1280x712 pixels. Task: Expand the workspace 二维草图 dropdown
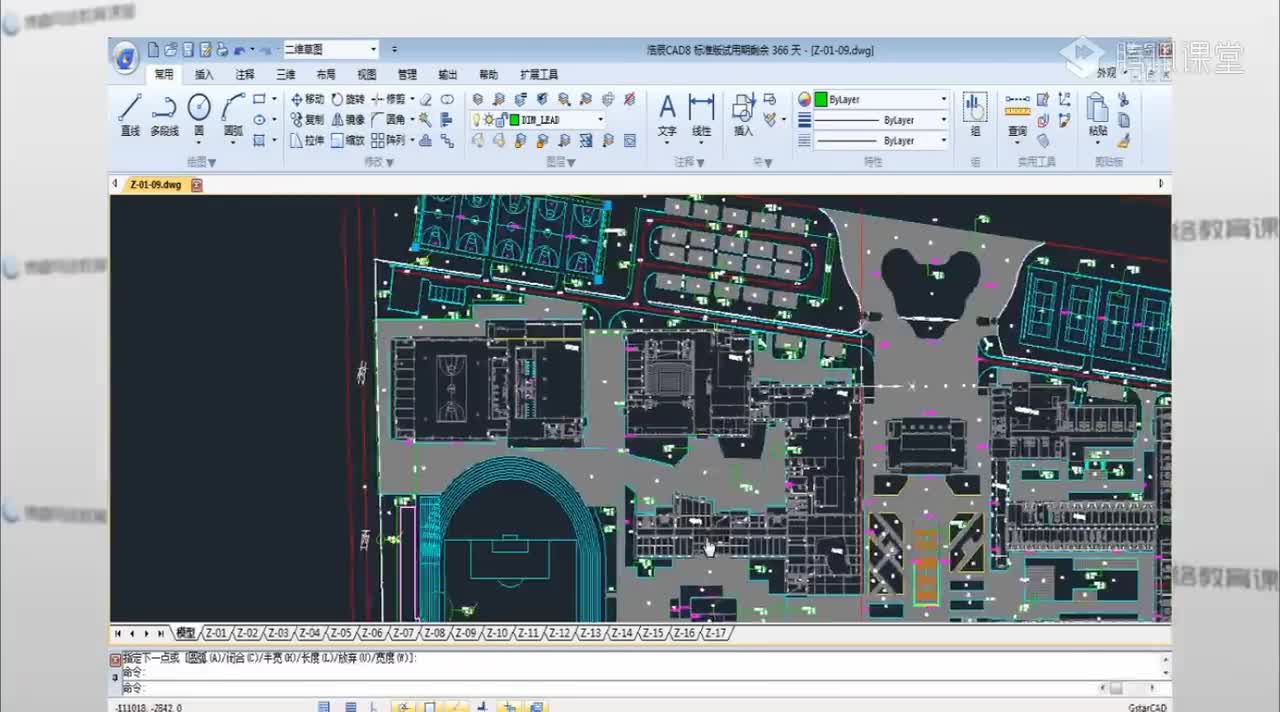click(373, 49)
